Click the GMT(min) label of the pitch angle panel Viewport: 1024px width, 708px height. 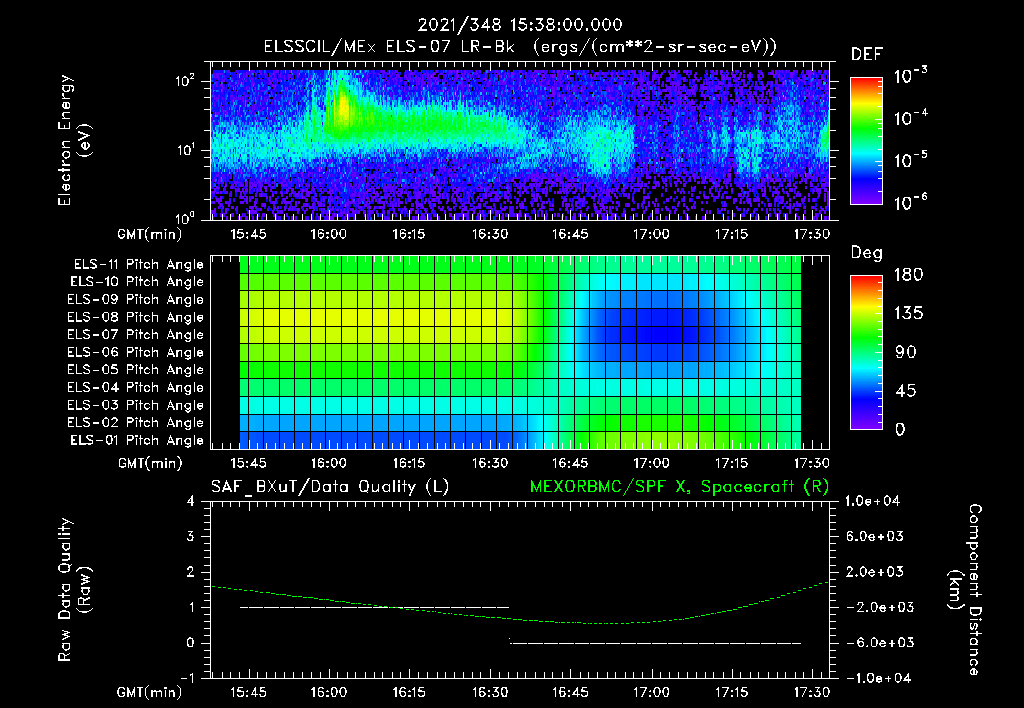coord(150,464)
